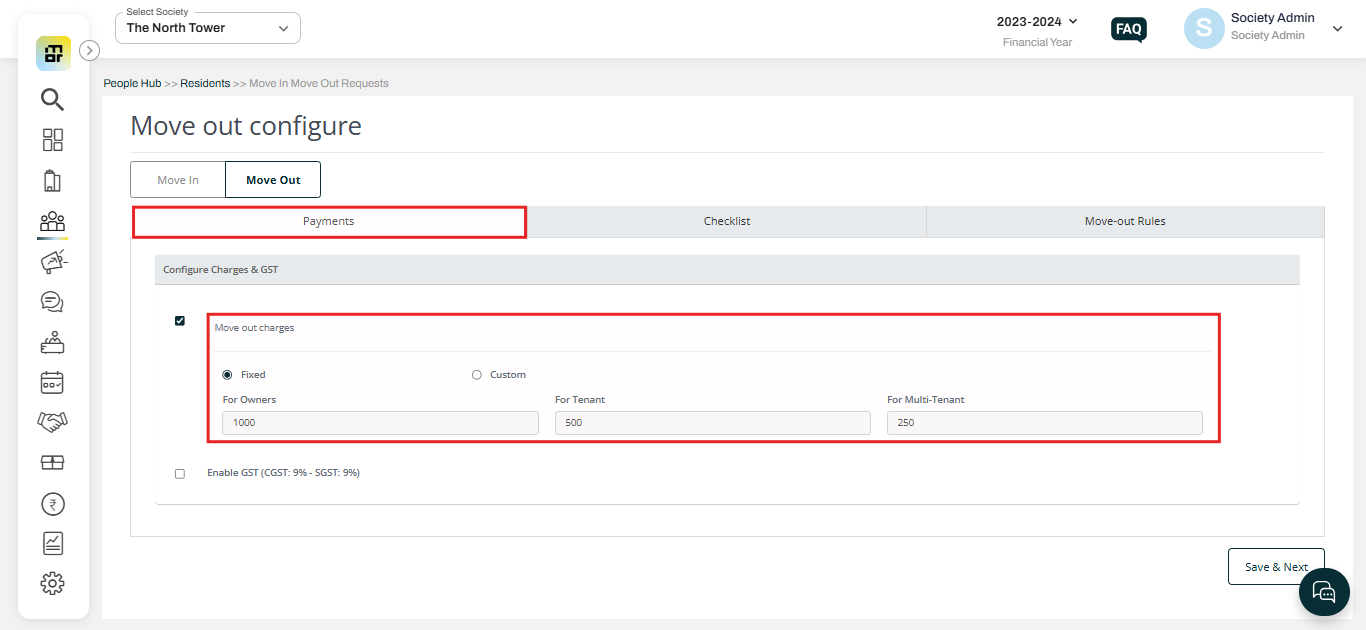Click Move In Move Out Requests breadcrumb
The height and width of the screenshot is (630, 1366).
pyautogui.click(x=319, y=83)
